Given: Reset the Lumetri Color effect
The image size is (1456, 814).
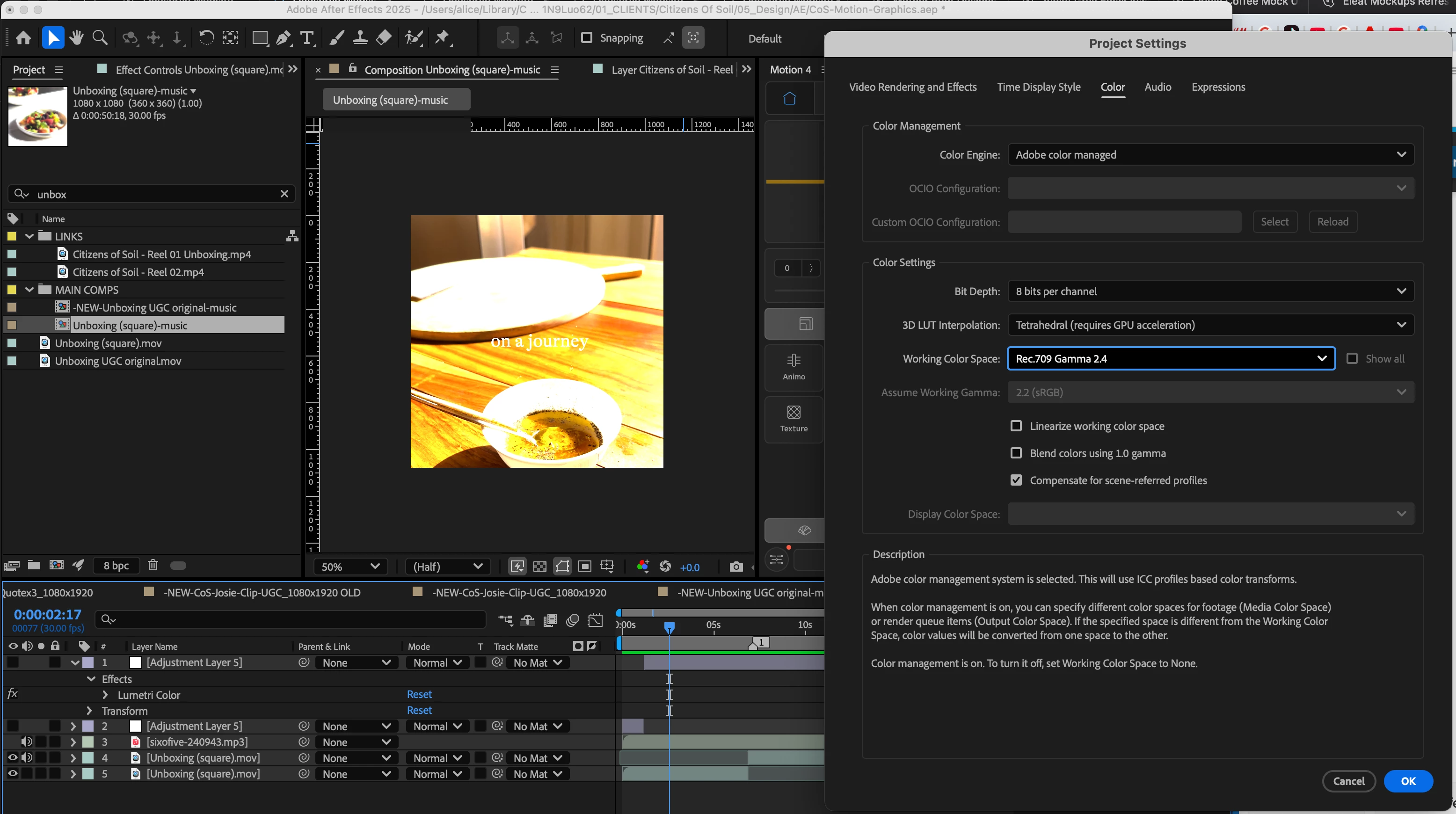Looking at the screenshot, I should tap(419, 694).
